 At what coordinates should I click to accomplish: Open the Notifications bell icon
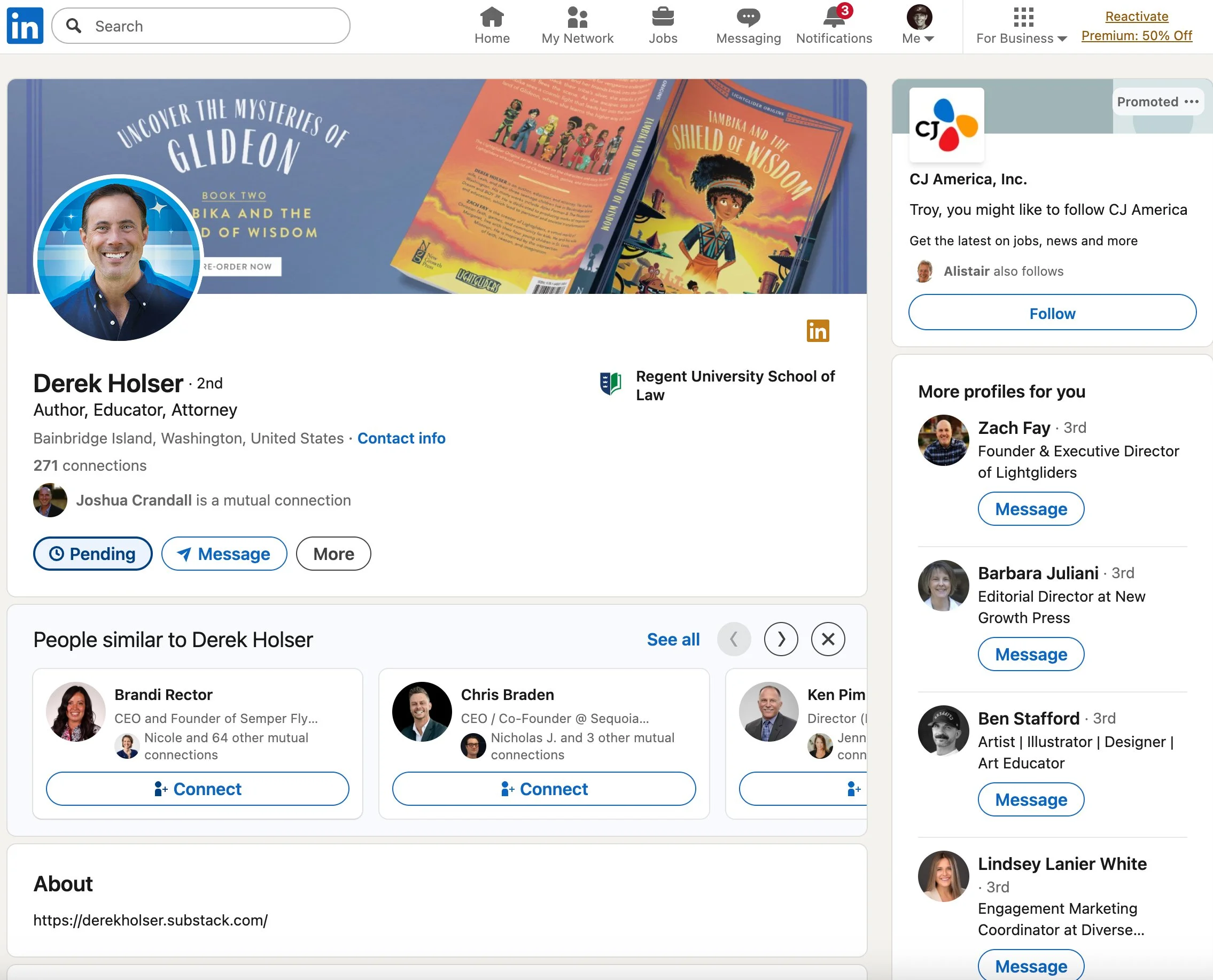tap(834, 17)
